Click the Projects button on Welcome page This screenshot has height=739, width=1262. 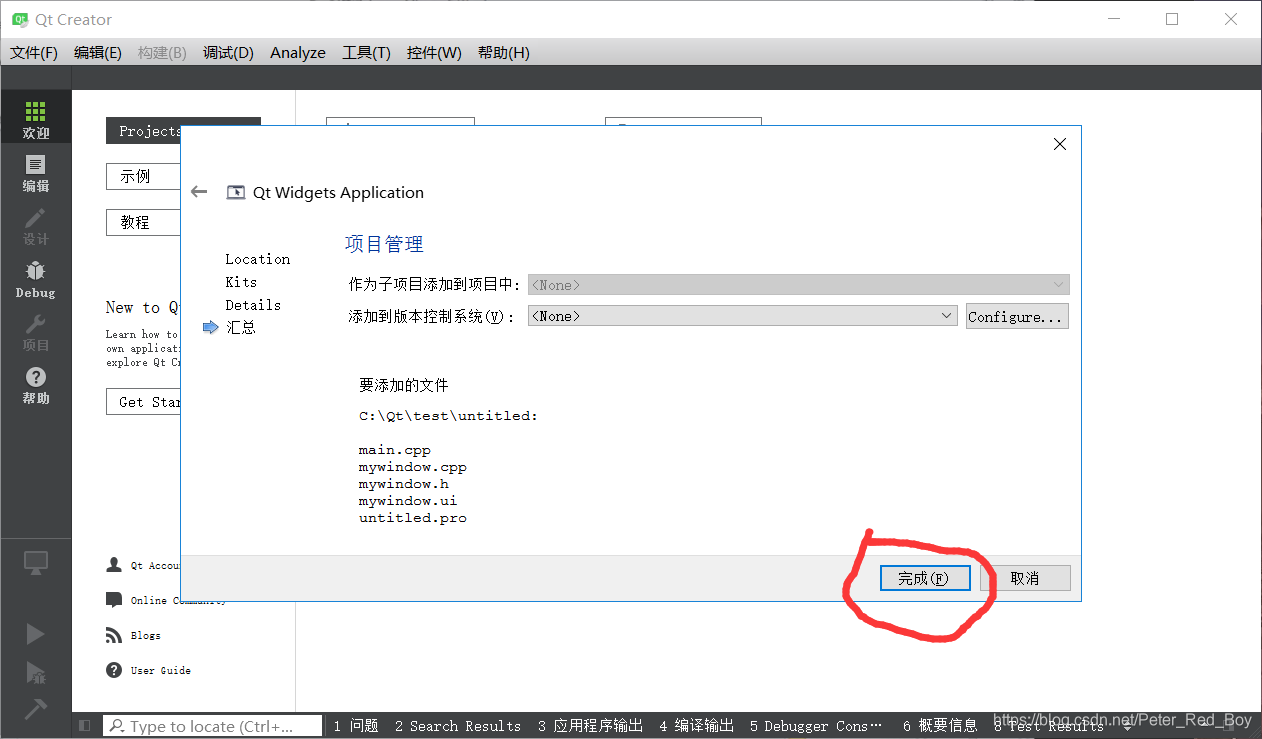(x=144, y=131)
